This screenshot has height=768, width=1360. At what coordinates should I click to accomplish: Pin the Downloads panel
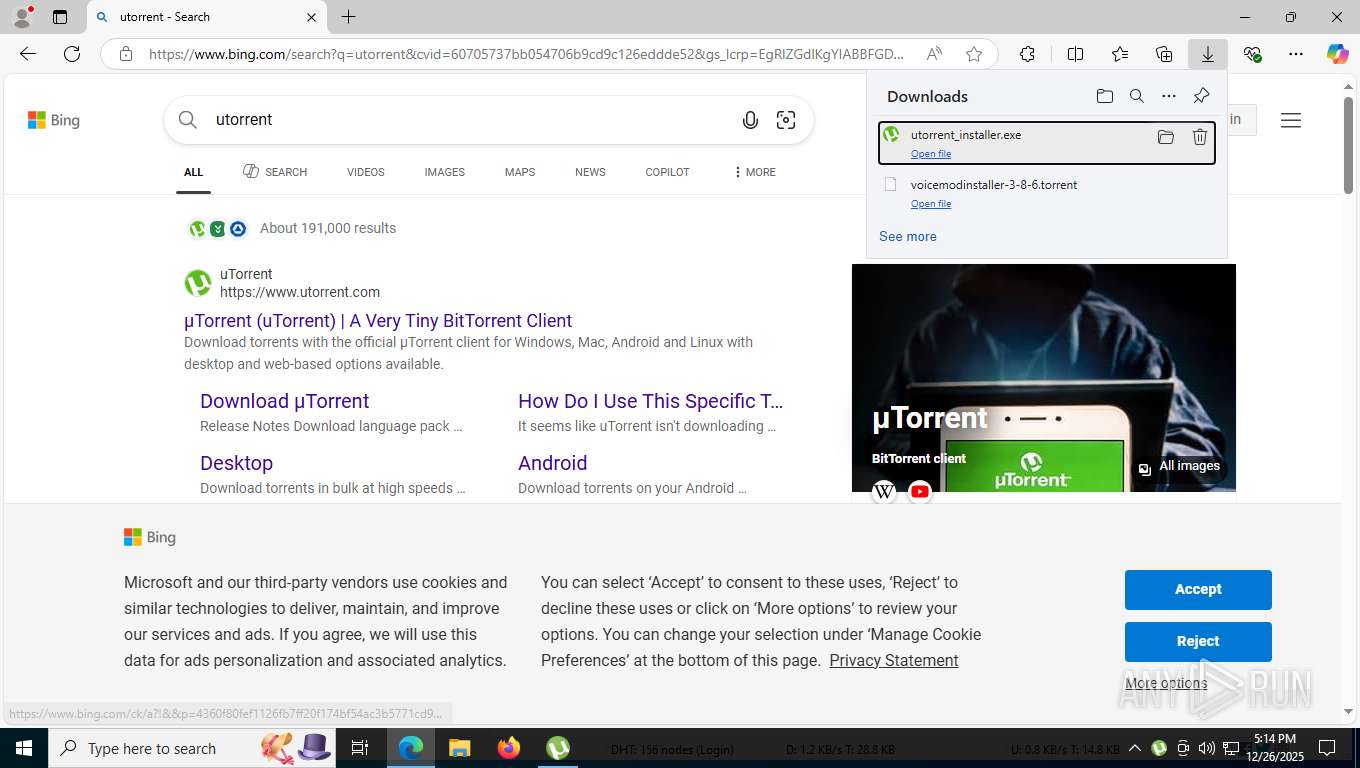[x=1201, y=96]
